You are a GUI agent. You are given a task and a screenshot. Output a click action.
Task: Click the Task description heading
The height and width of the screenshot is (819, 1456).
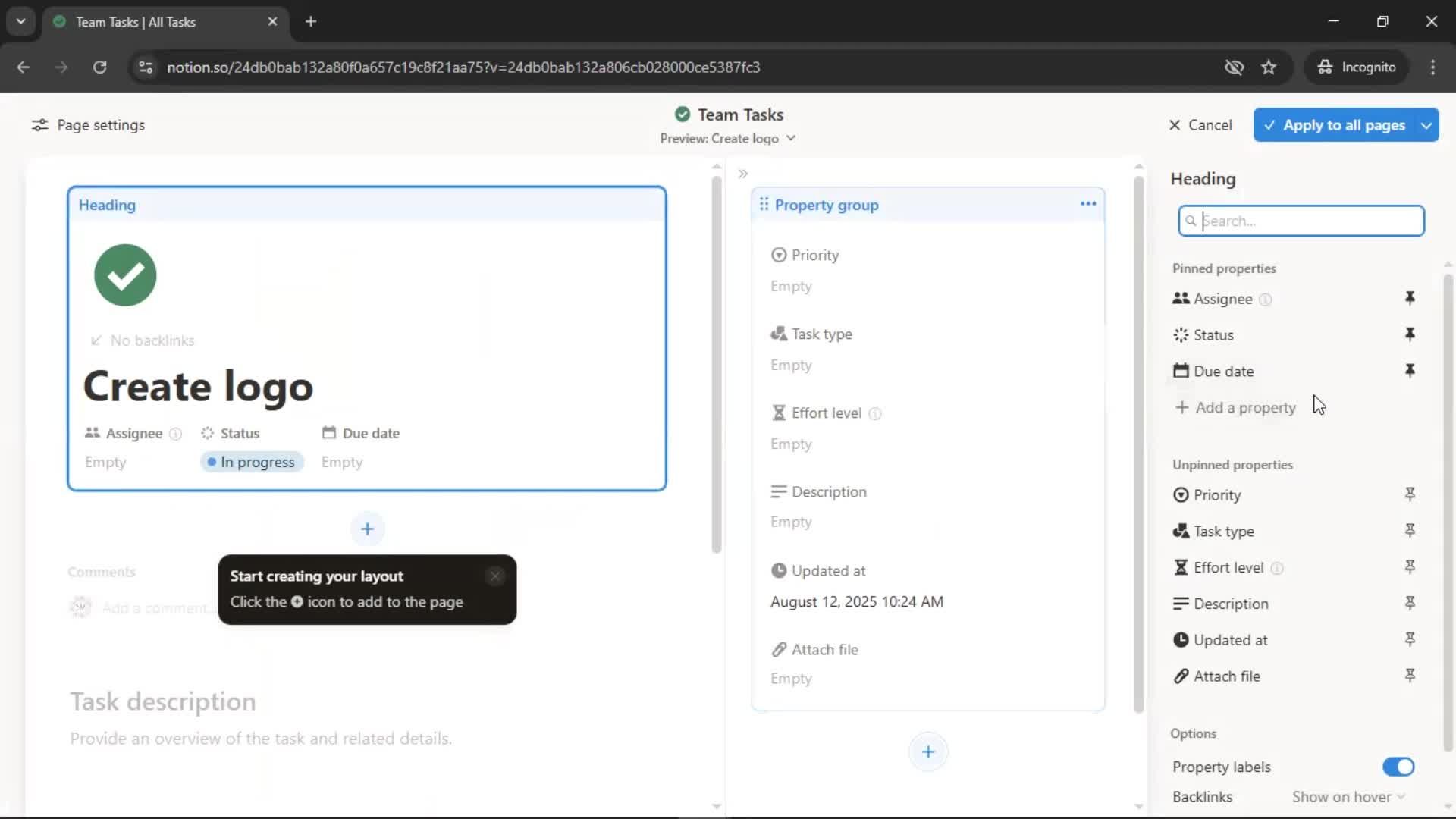[163, 701]
